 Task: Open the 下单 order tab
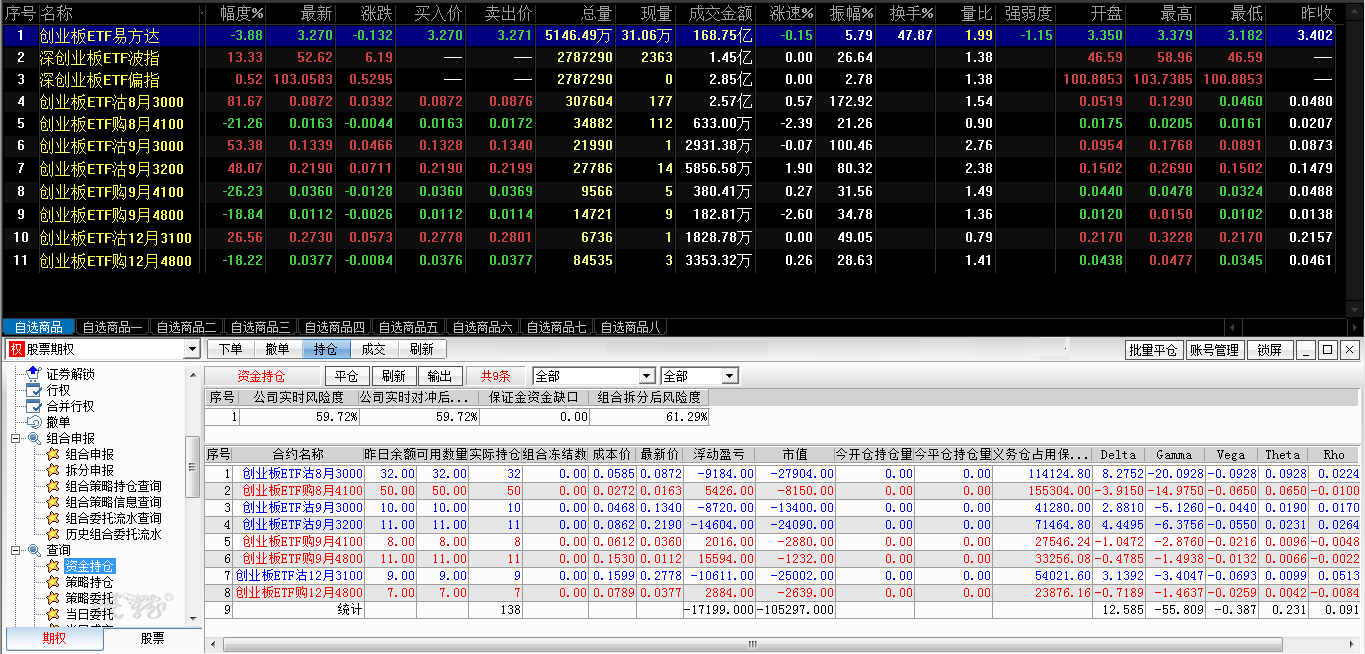coord(230,349)
